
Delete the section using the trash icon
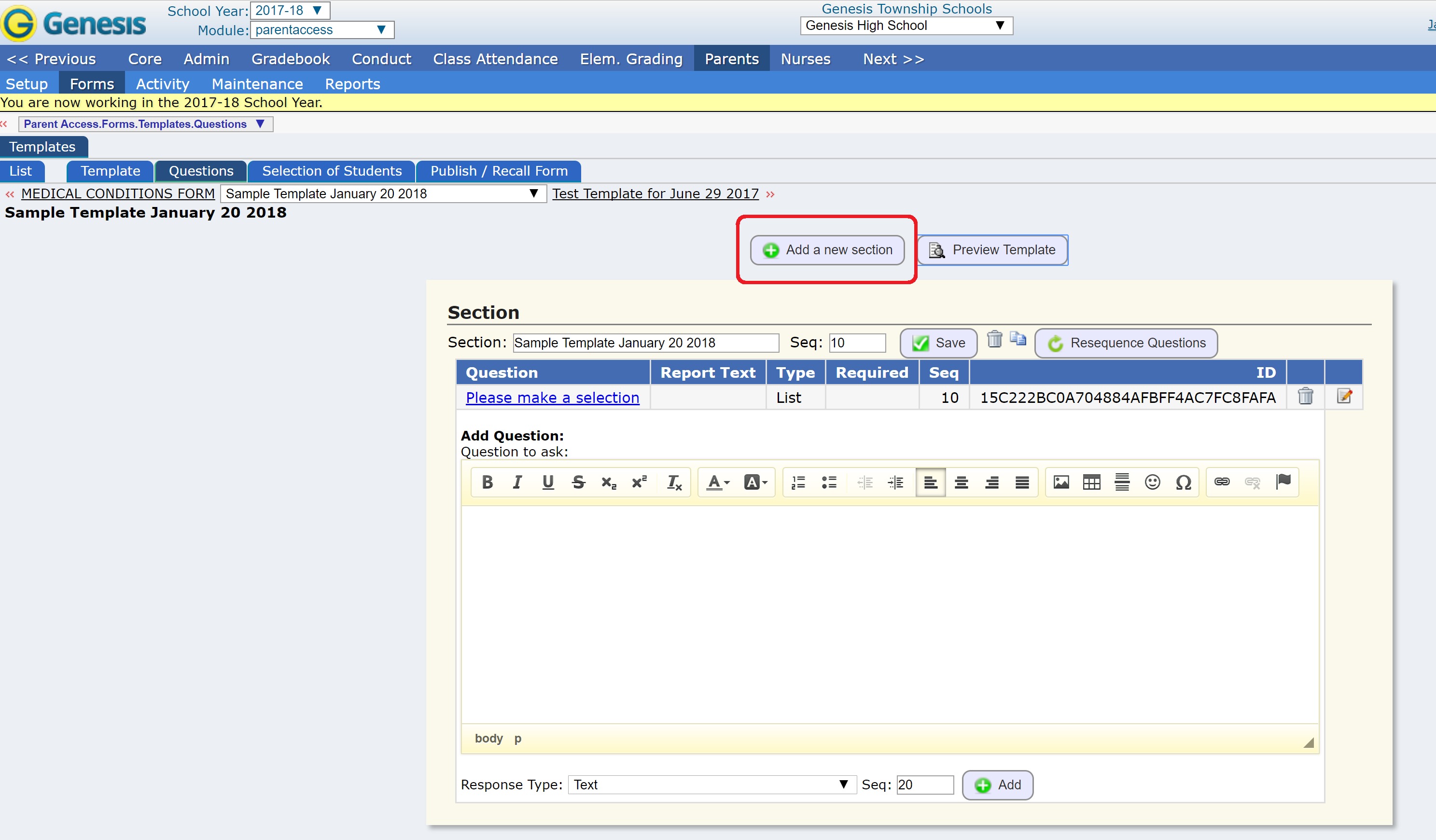coord(994,339)
